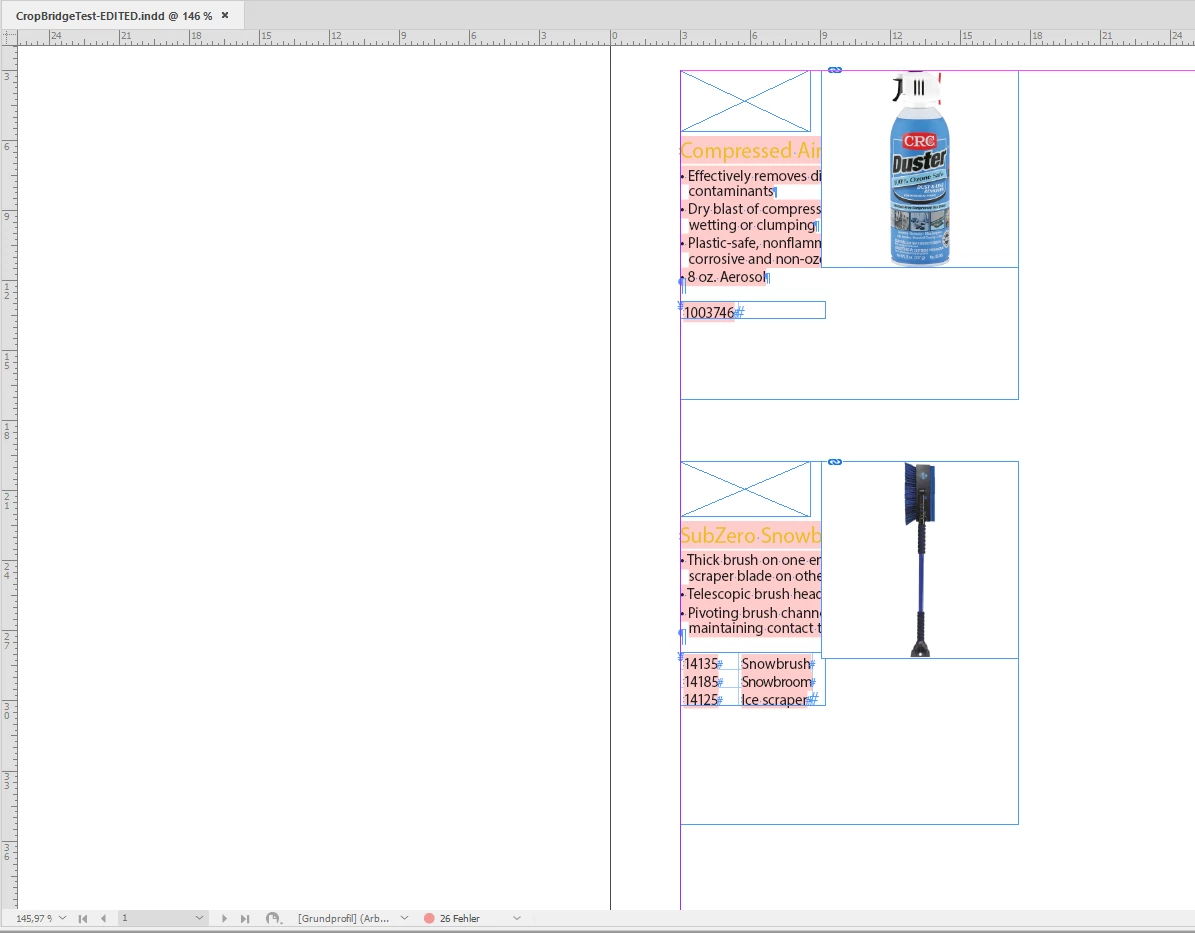The image size is (1195, 933).
Task: Click the link badge on Duster image
Action: click(x=835, y=69)
